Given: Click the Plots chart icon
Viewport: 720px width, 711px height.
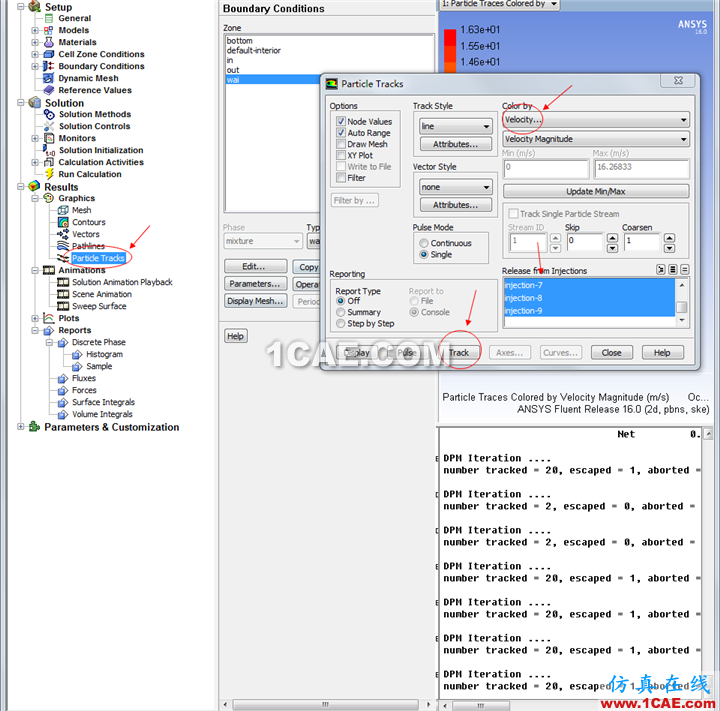Looking at the screenshot, I should click(49, 318).
